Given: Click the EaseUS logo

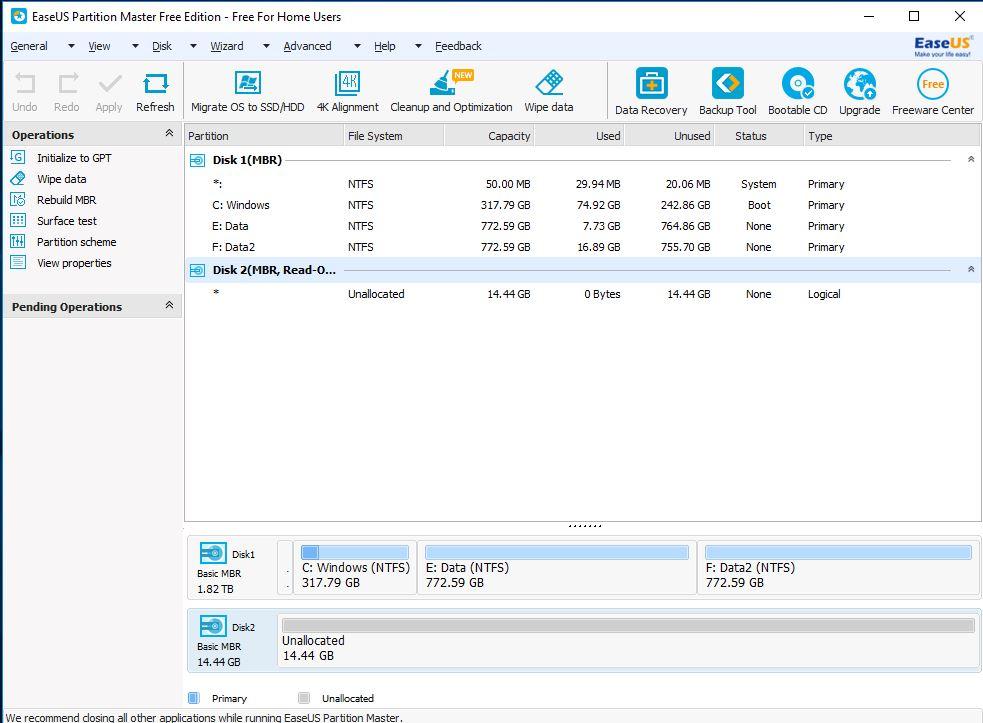Looking at the screenshot, I should coord(942,46).
